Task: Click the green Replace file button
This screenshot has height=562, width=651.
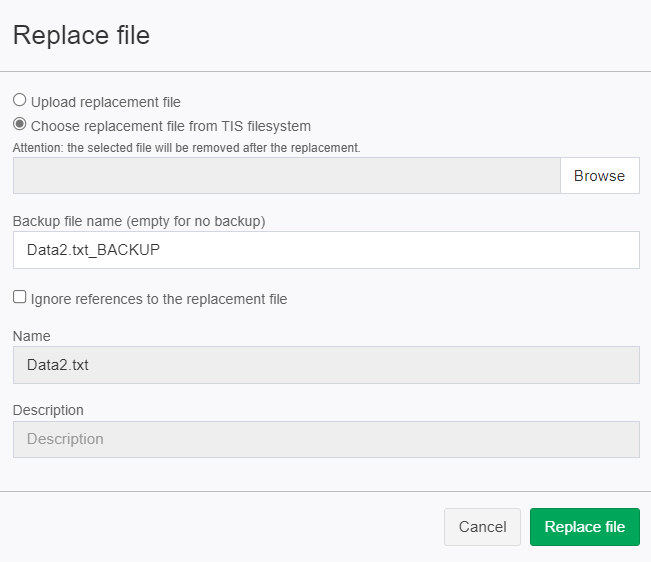Action: (x=585, y=527)
